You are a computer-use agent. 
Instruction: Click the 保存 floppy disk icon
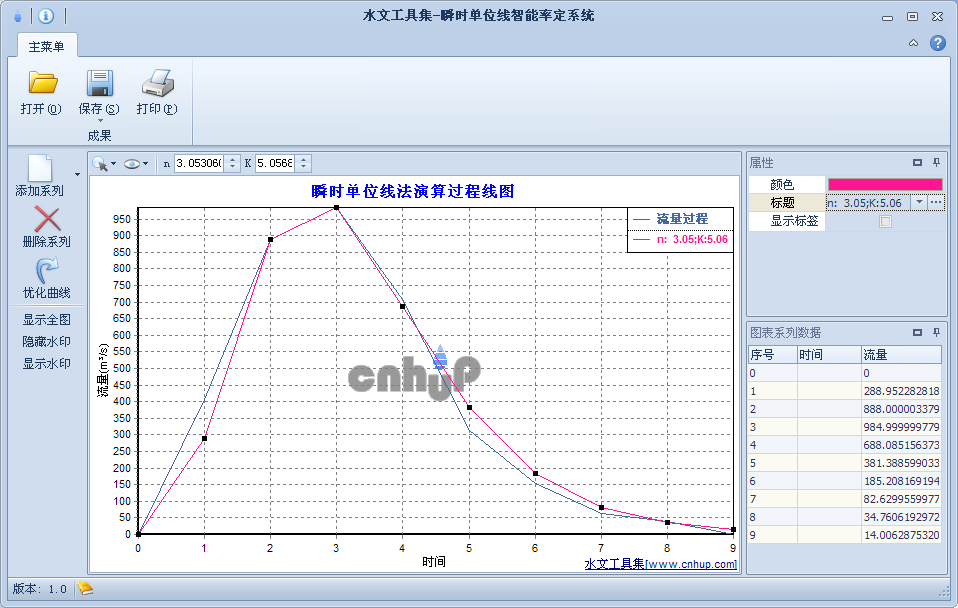[x=99, y=82]
